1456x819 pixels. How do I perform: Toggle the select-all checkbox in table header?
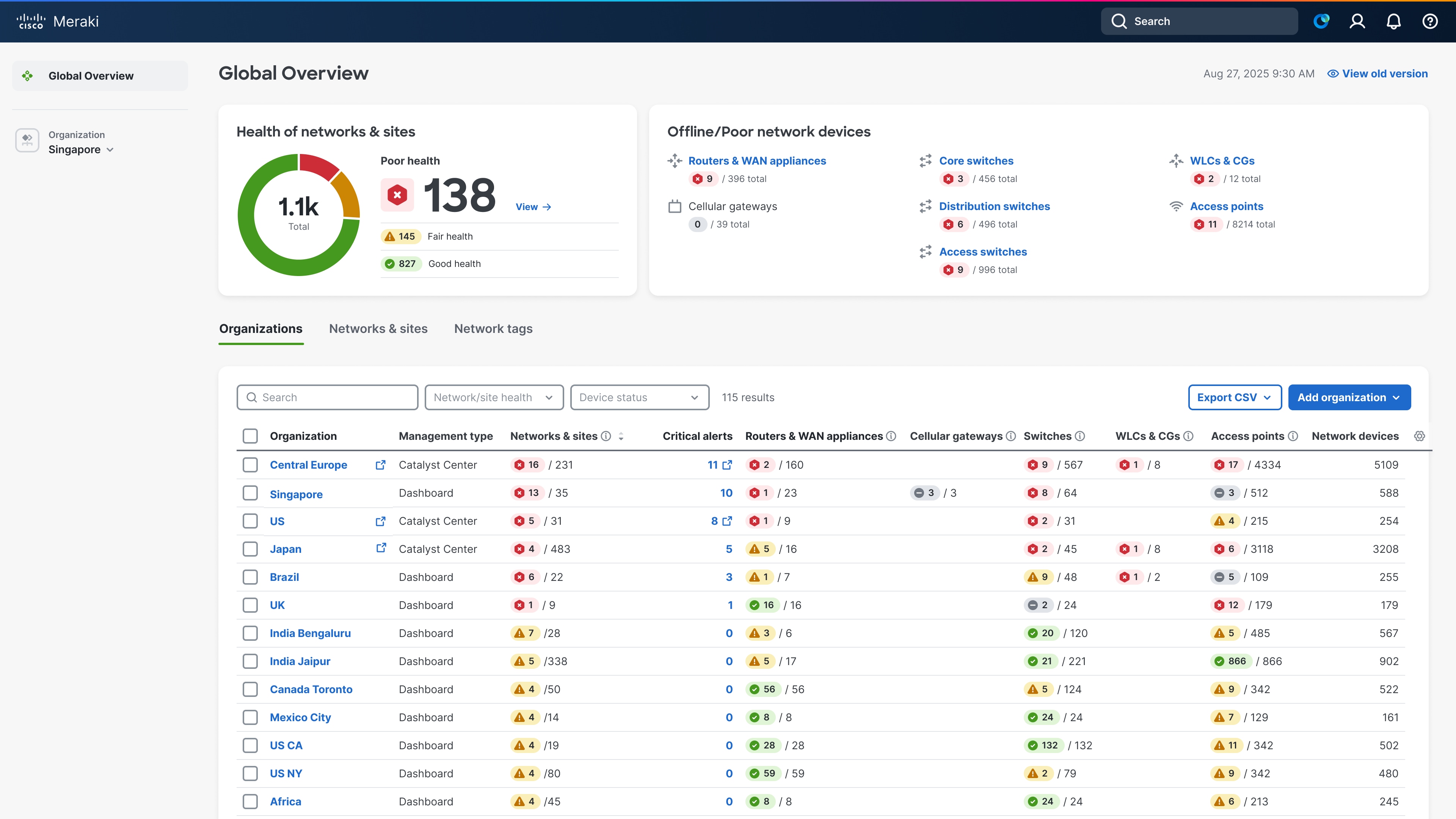click(x=250, y=436)
